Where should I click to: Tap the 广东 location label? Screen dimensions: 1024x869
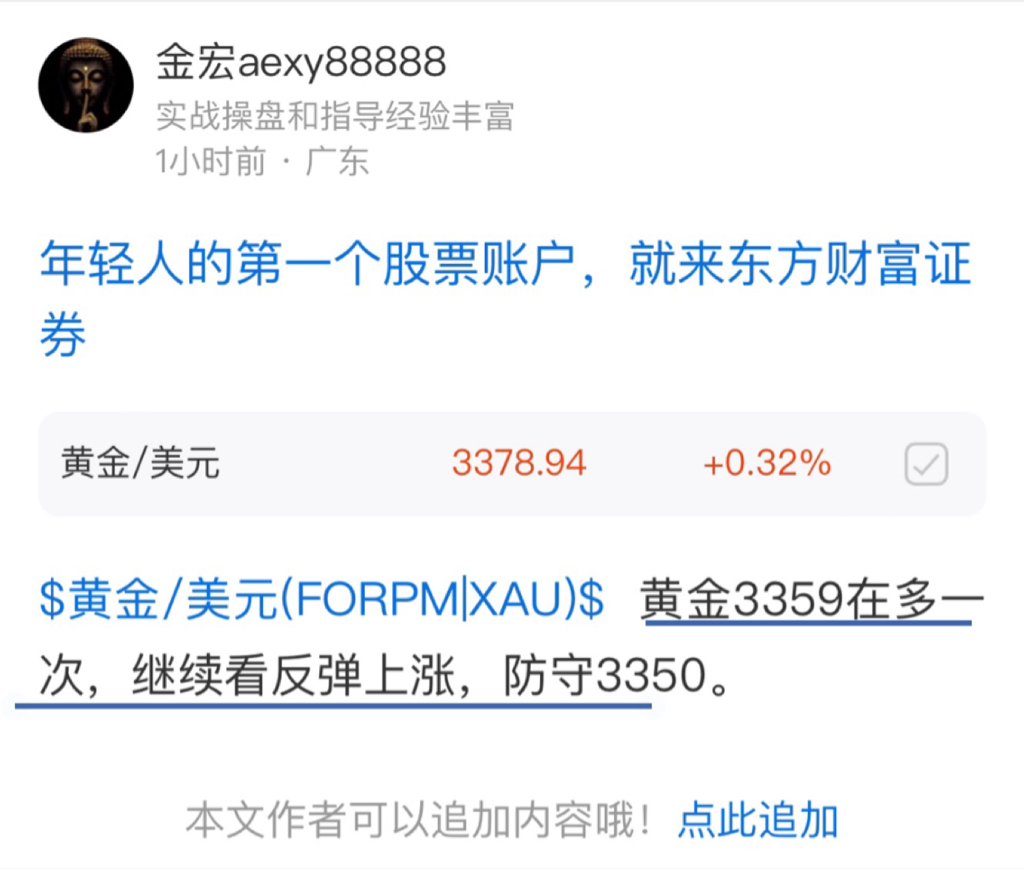coord(337,161)
